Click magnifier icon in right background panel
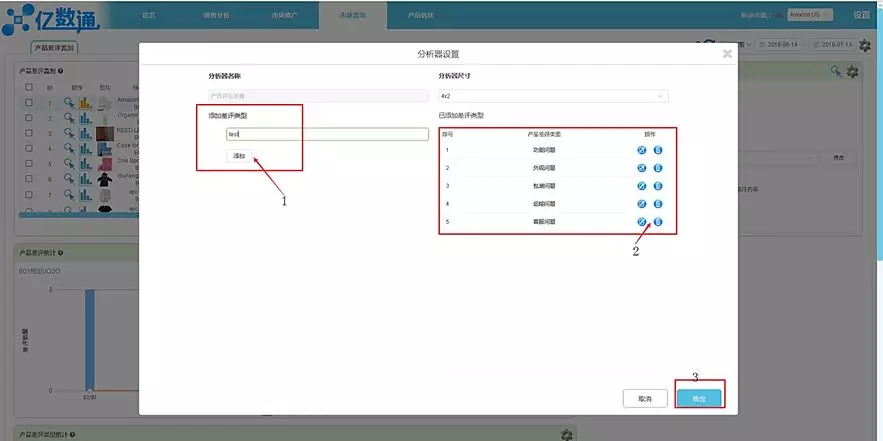The image size is (883, 441). tap(836, 71)
